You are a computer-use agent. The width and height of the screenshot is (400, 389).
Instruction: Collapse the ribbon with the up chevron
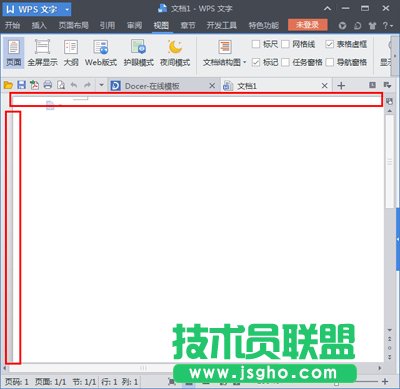click(x=327, y=9)
